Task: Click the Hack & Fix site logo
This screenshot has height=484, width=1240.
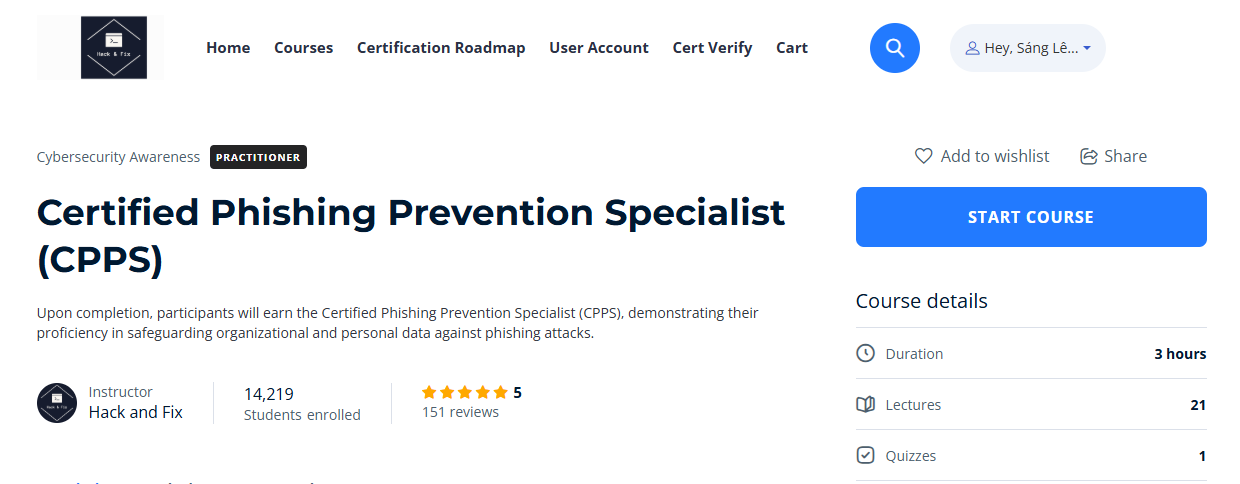Action: tap(113, 48)
